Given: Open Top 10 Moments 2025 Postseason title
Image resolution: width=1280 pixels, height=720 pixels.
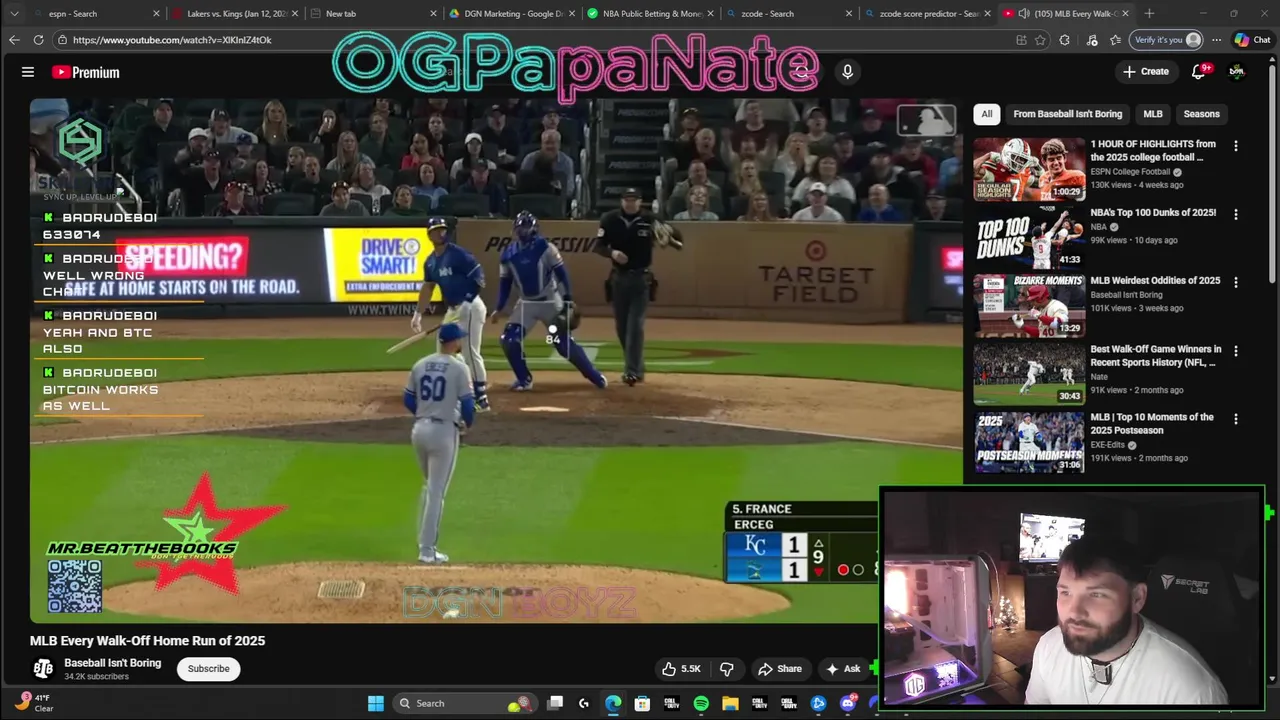Looking at the screenshot, I should tap(1152, 424).
